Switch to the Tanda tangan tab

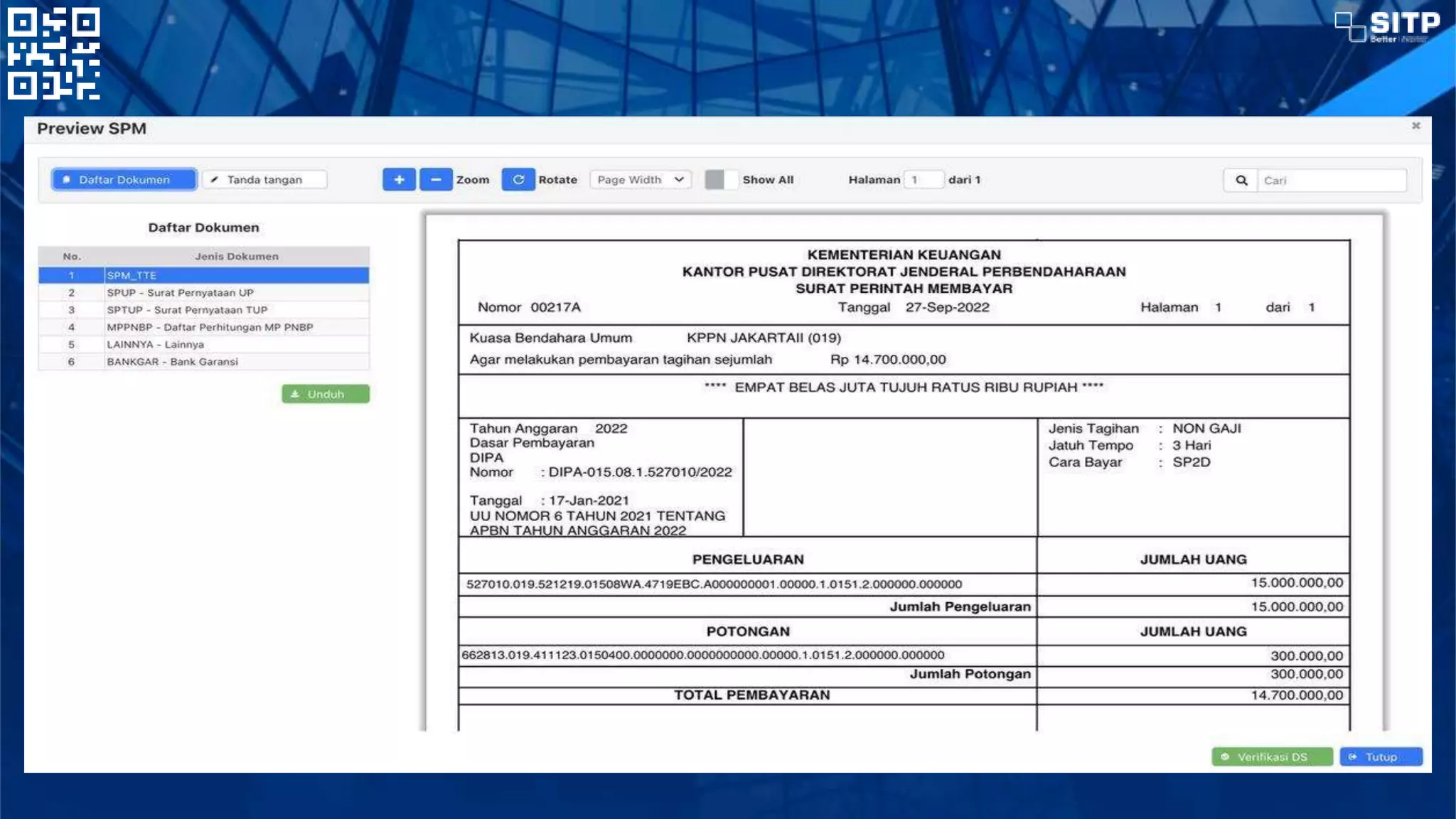(x=264, y=180)
